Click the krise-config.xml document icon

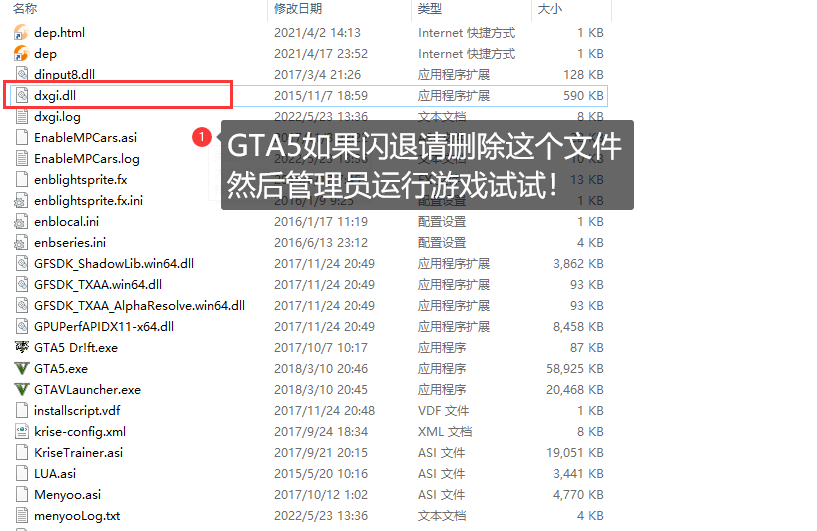[21, 431]
